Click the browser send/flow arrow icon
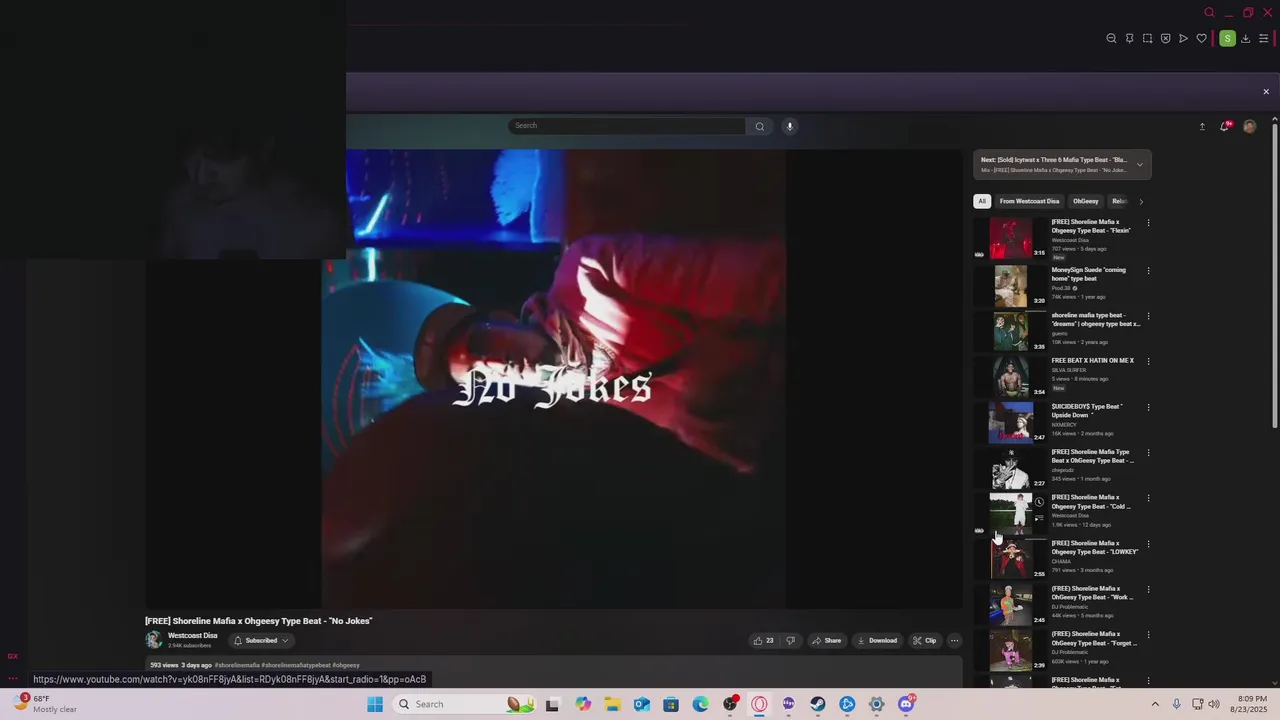Viewport: 1280px width, 720px height. point(1183,39)
